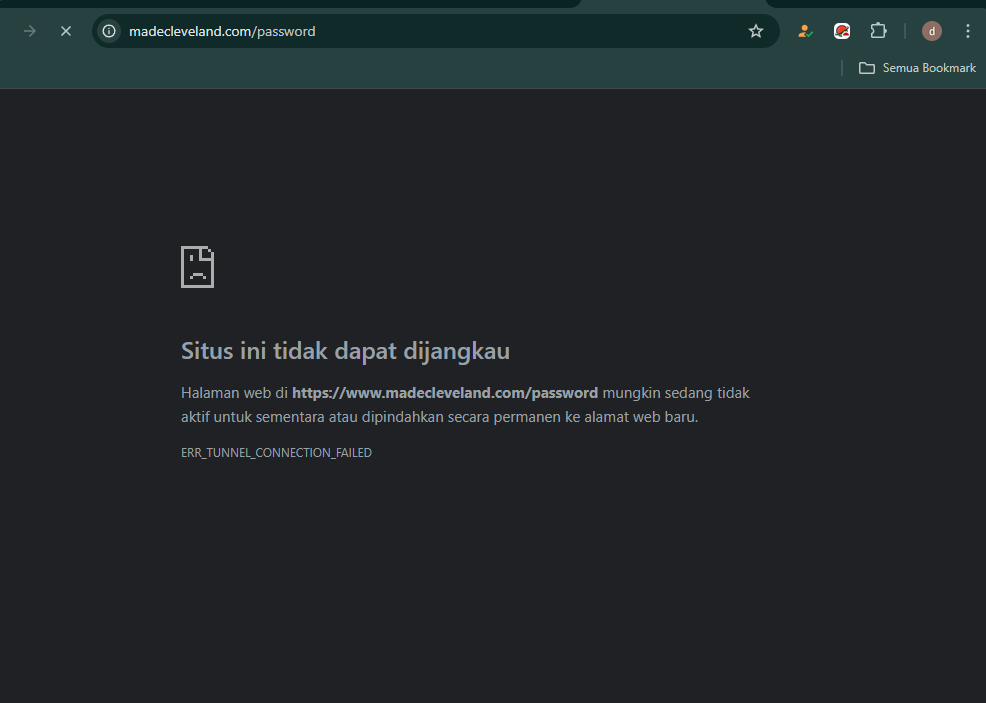Click the ERR_TUNNEL_CONNECTION_FAILED error code
This screenshot has width=986, height=703.
click(x=276, y=453)
